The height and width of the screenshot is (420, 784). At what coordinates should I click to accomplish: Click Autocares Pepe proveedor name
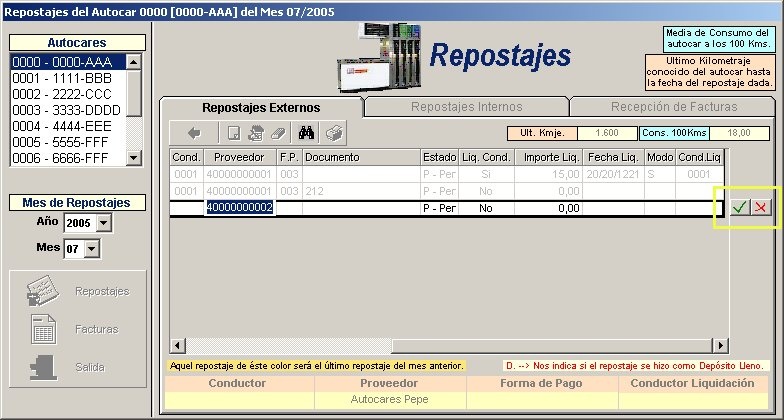tap(390, 400)
